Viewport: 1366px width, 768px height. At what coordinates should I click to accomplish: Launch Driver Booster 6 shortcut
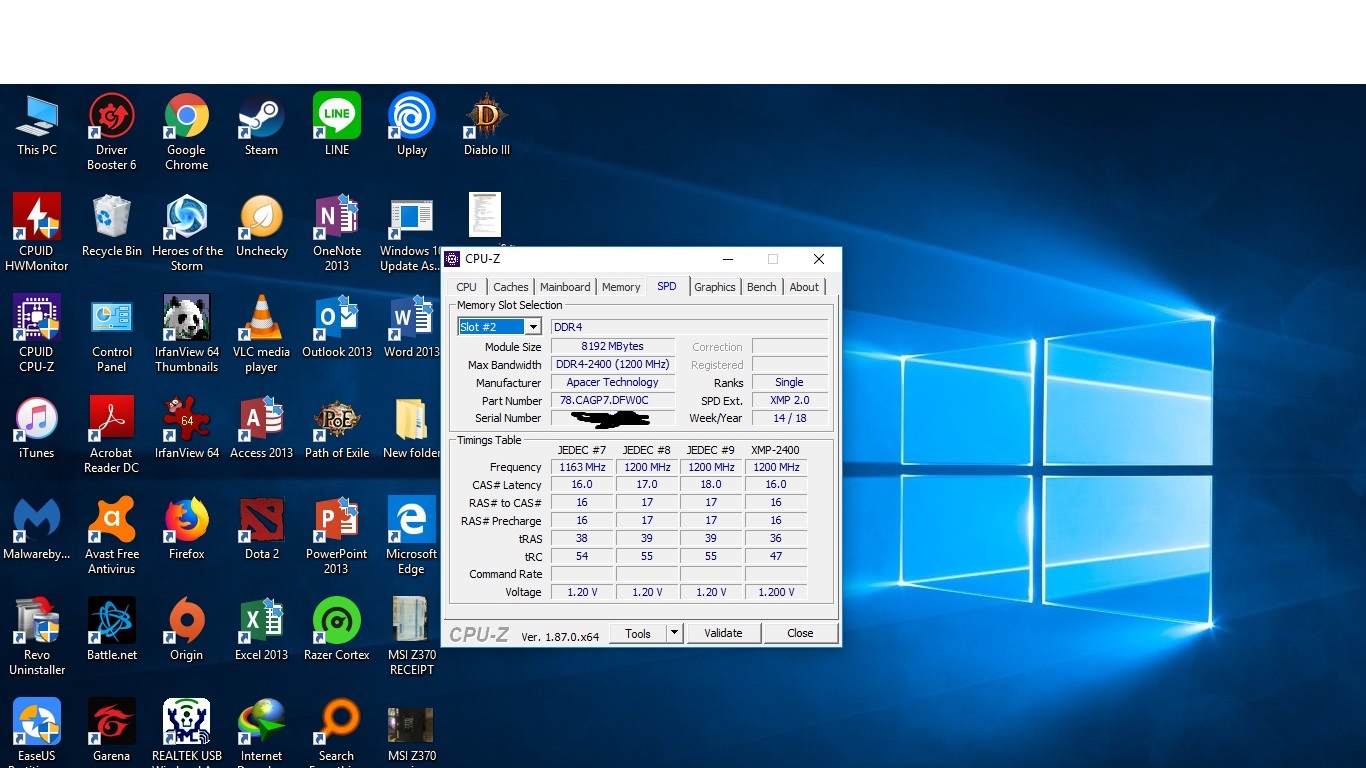112,132
